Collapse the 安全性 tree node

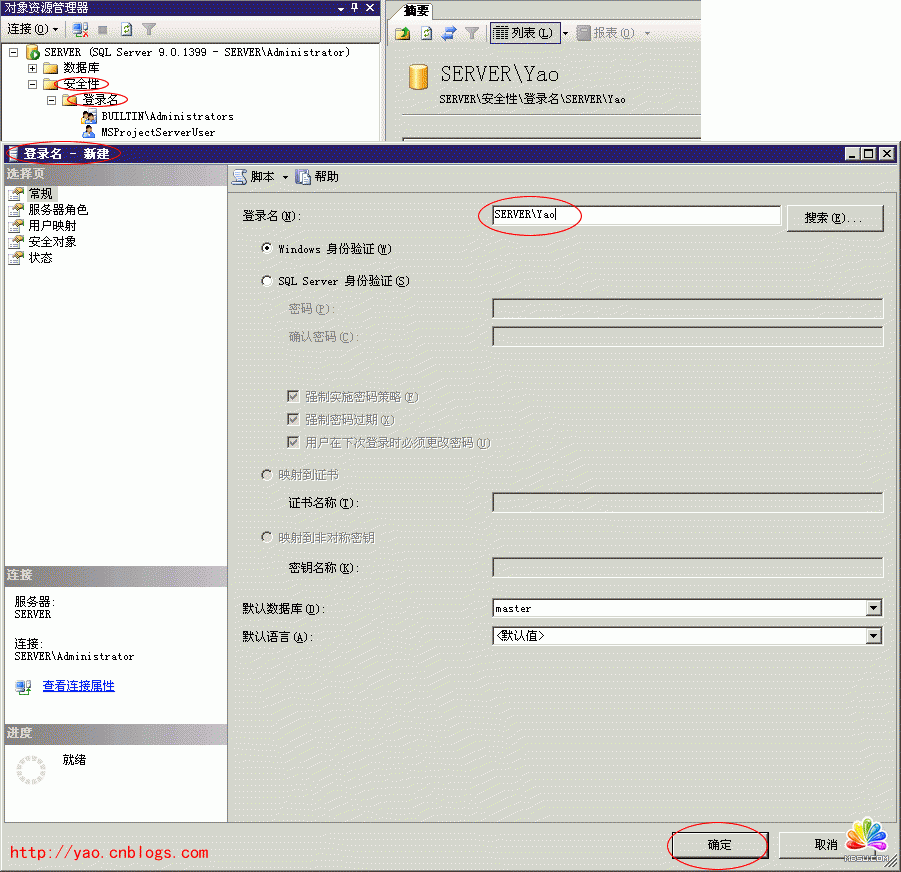tap(33, 84)
